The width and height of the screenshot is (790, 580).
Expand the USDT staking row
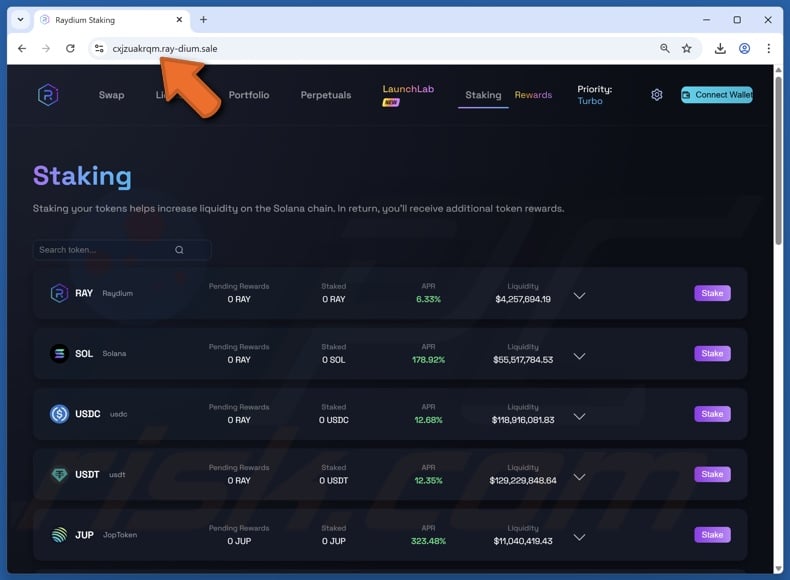click(579, 477)
